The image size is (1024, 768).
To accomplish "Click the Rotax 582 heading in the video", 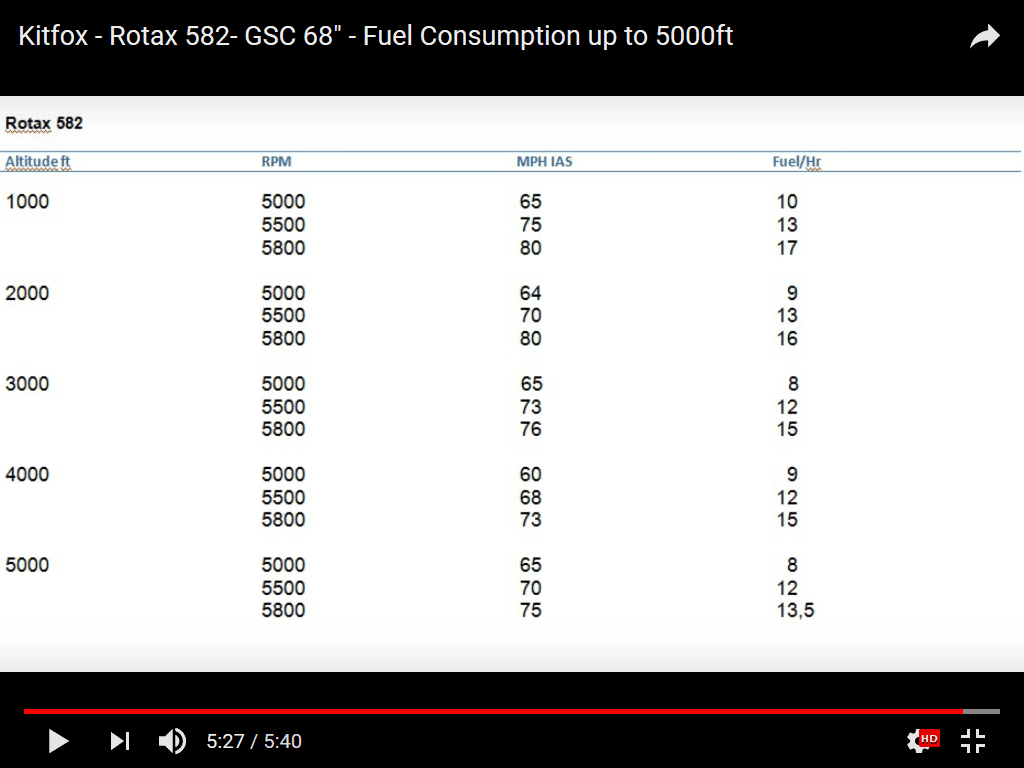I will tap(44, 123).
